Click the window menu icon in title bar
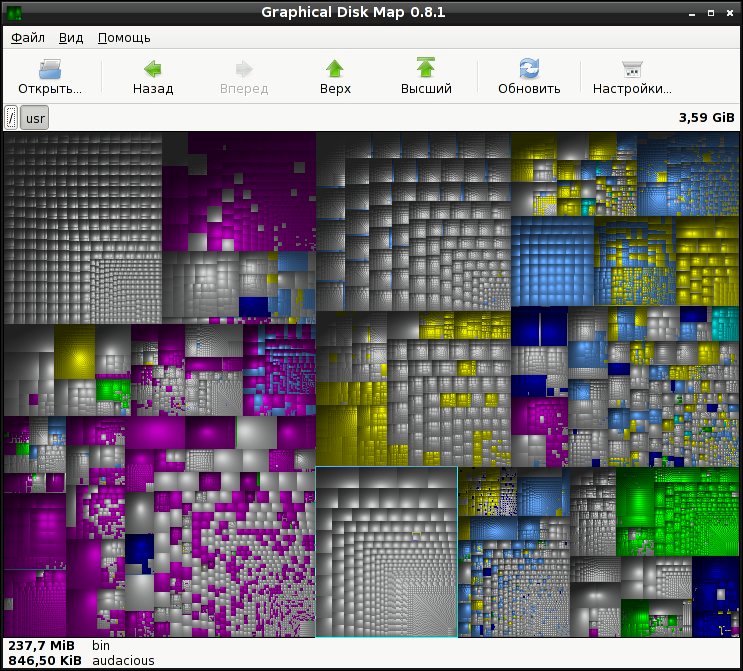The height and width of the screenshot is (671, 743). (13, 12)
